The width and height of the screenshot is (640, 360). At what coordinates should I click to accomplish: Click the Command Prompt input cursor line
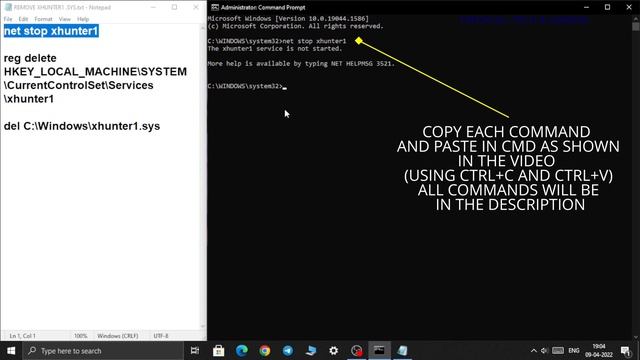[247, 86]
